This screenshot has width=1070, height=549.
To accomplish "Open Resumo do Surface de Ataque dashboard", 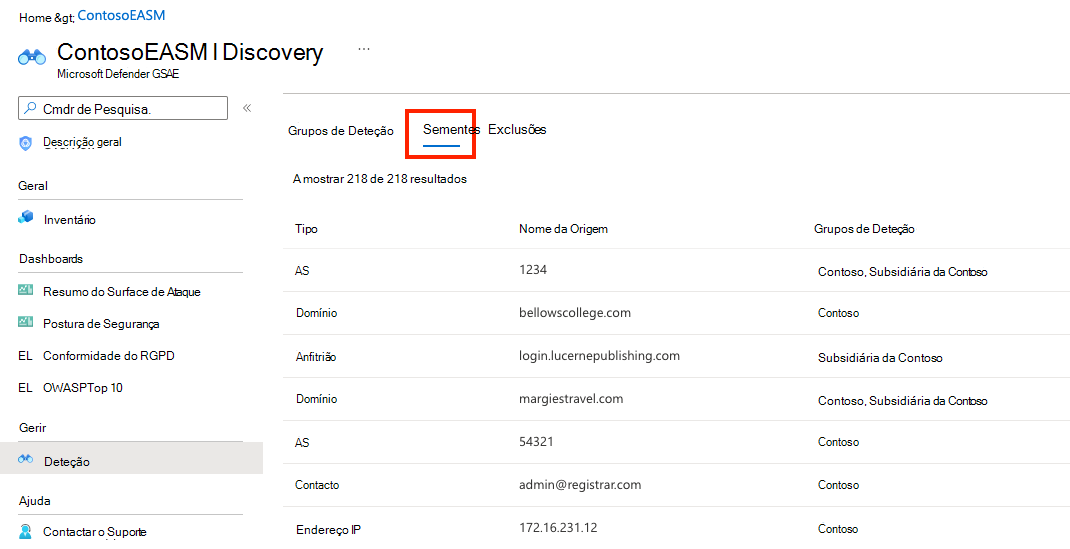I will click(121, 292).
